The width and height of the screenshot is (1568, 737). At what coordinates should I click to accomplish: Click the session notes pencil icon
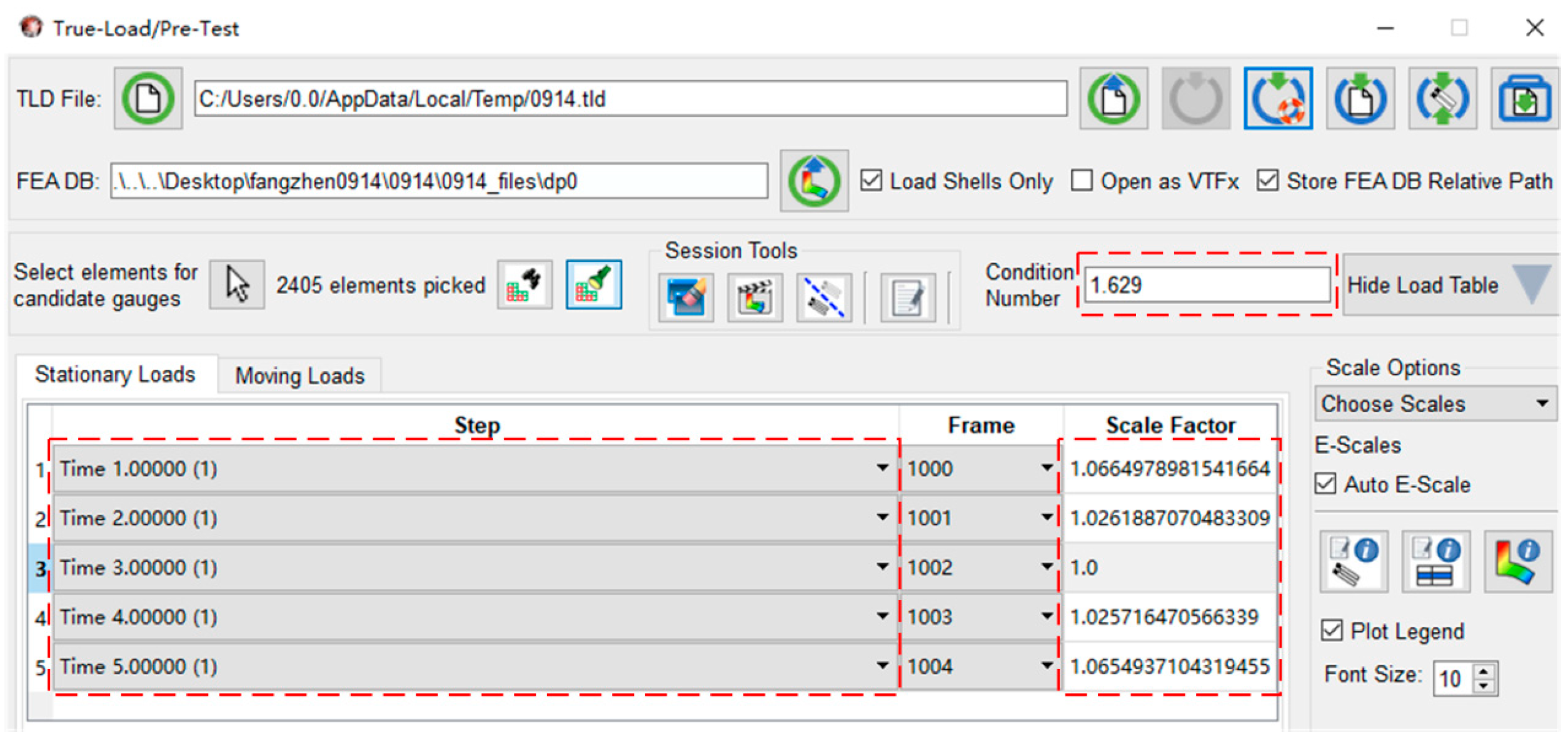tap(907, 297)
